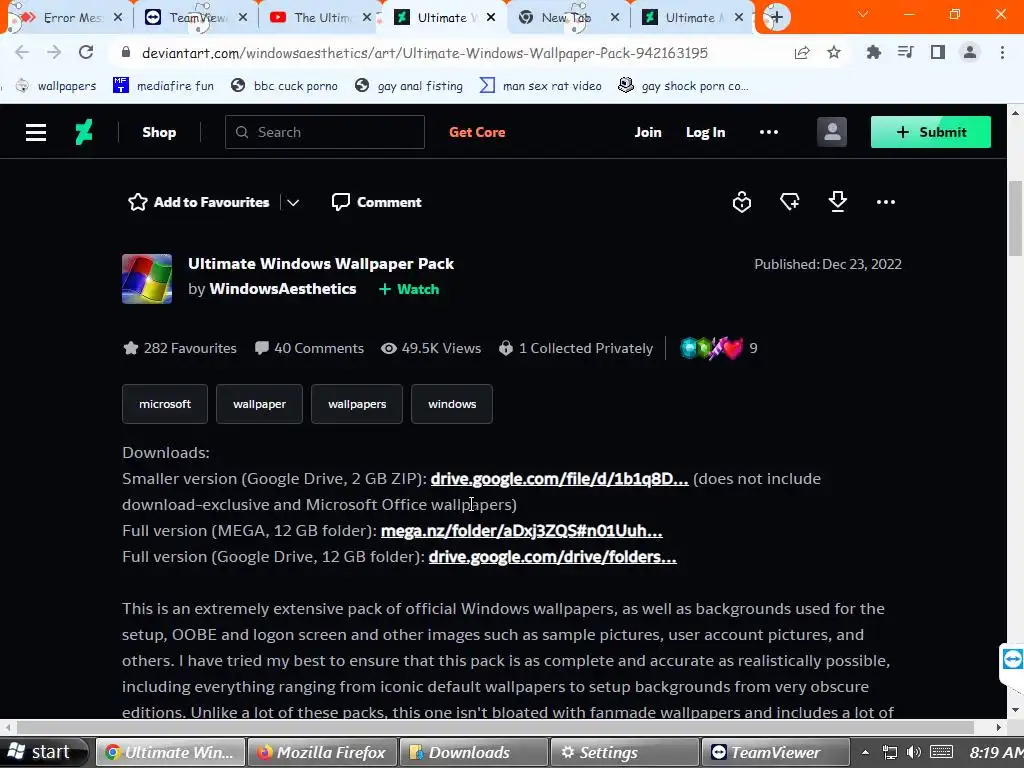Switch to the last Ultimate DeviantArt tab

(x=691, y=18)
